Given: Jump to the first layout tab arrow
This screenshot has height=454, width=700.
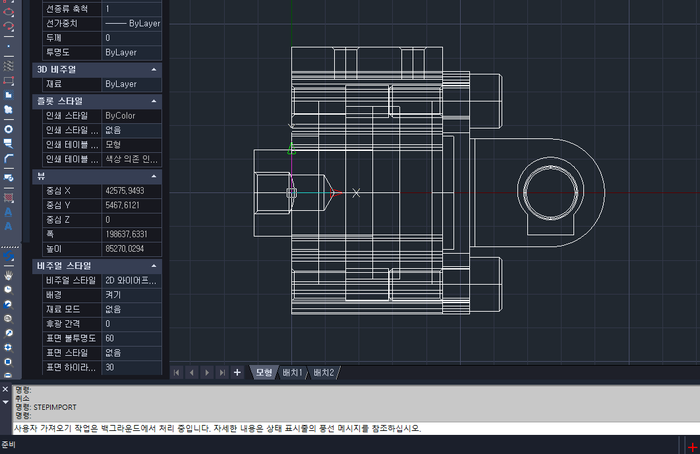Looking at the screenshot, I should point(178,372).
